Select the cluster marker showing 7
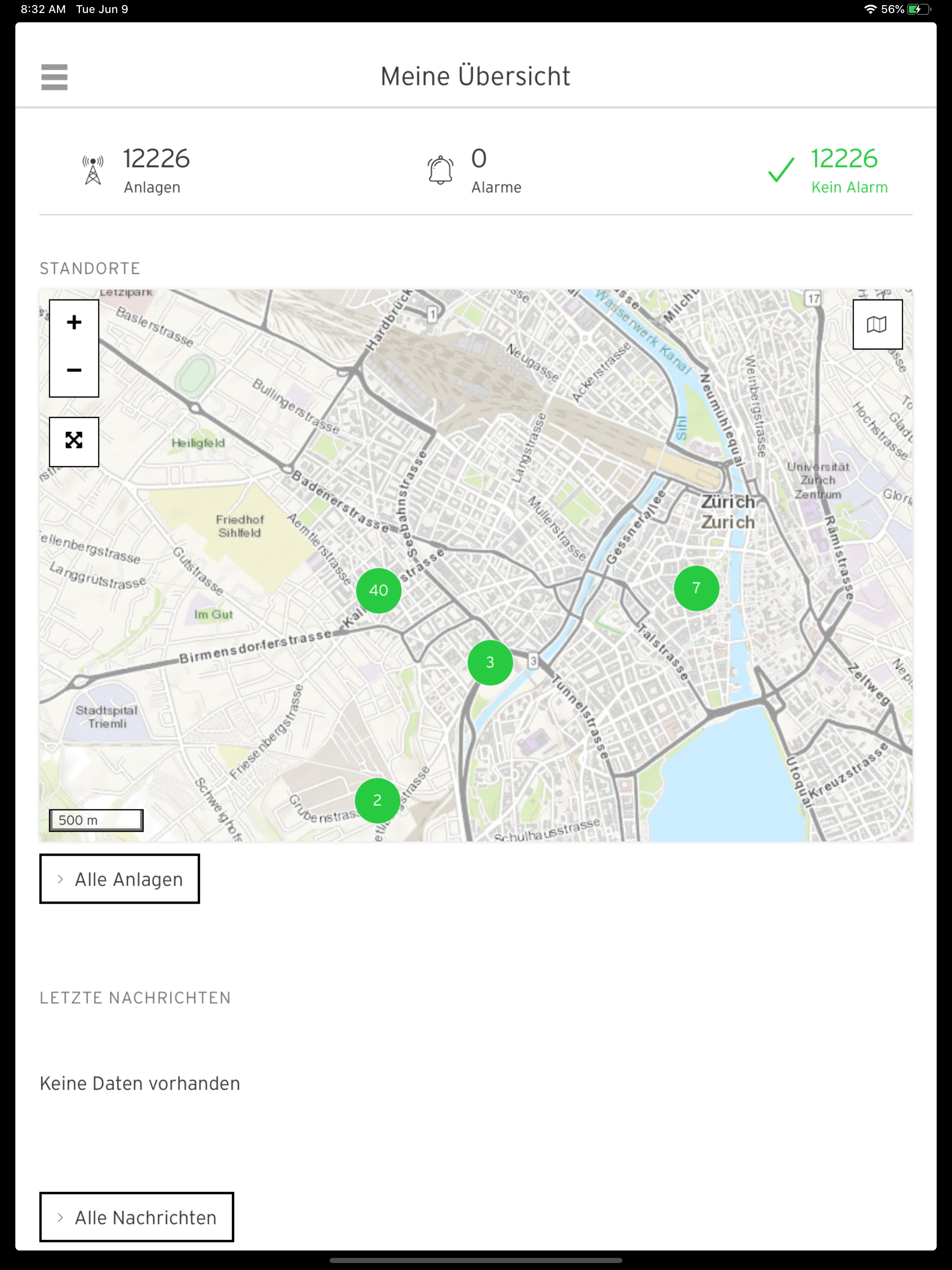Image resolution: width=952 pixels, height=1270 pixels. pyautogui.click(x=696, y=588)
